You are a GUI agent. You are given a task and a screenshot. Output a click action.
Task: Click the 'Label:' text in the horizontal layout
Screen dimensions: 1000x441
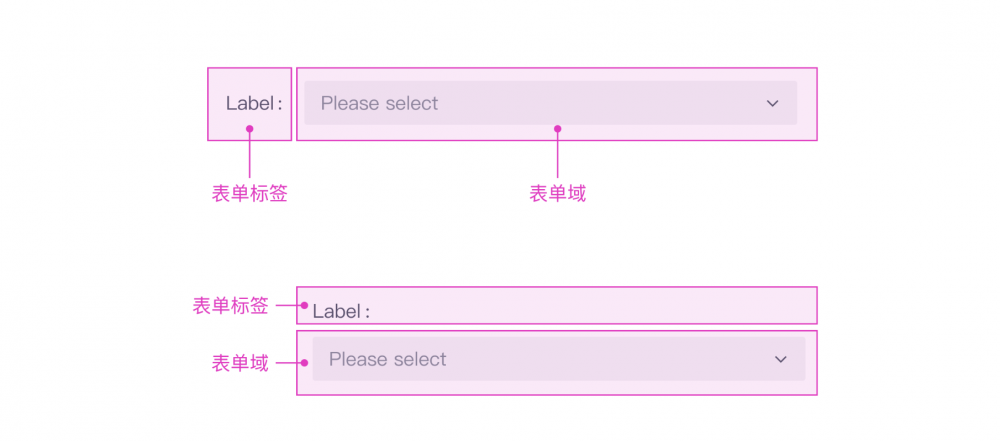(254, 103)
